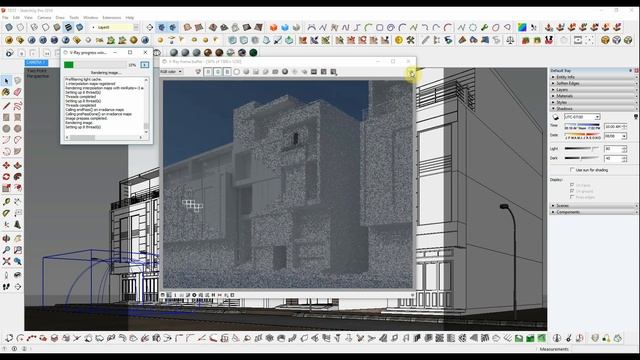Select the Line pencil tool
The width and height of the screenshot is (640, 360).
tap(7, 107)
